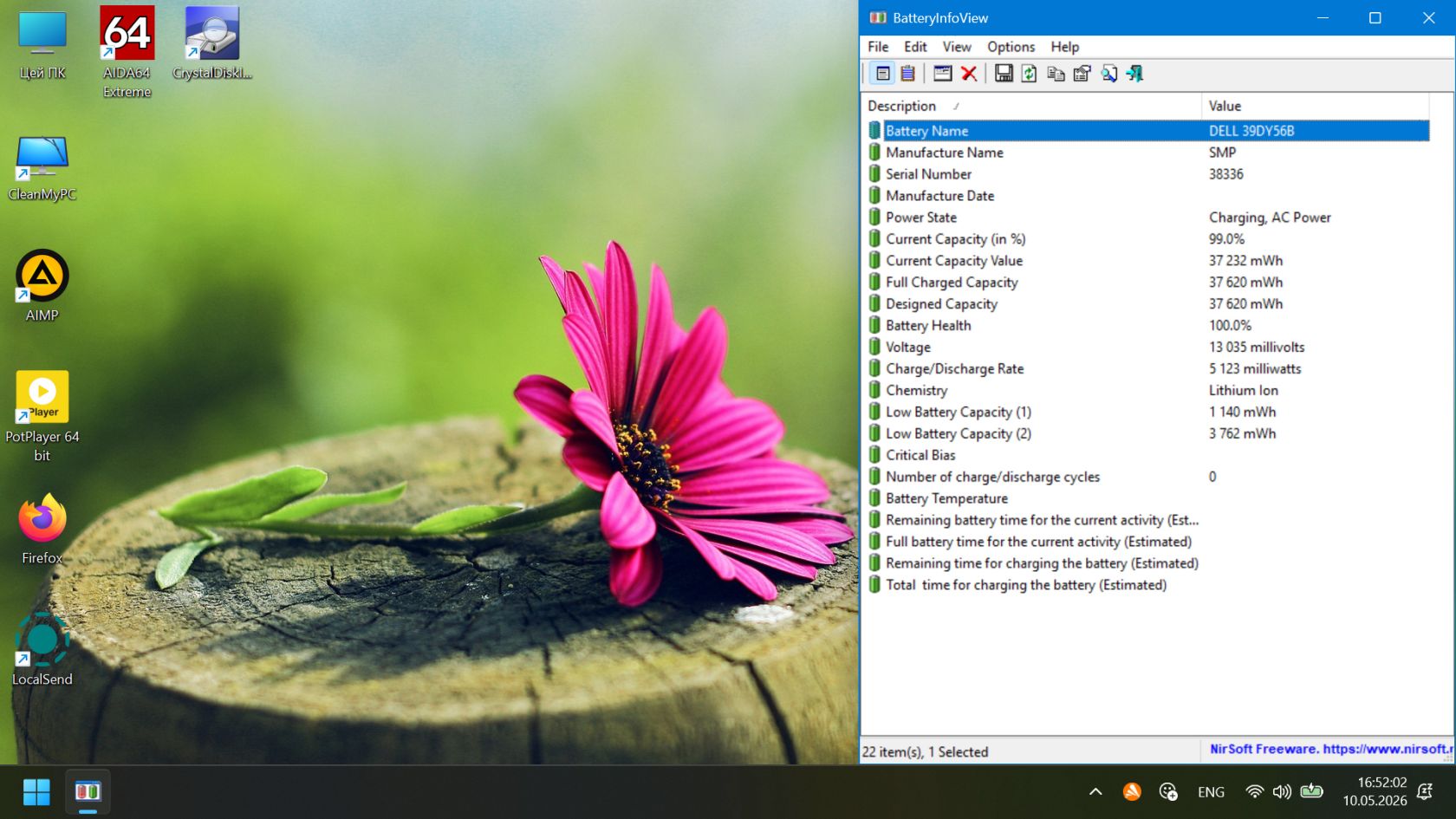Screen dimensions: 1456x819
Task: Switch to Battery Log view icon
Action: (x=907, y=74)
